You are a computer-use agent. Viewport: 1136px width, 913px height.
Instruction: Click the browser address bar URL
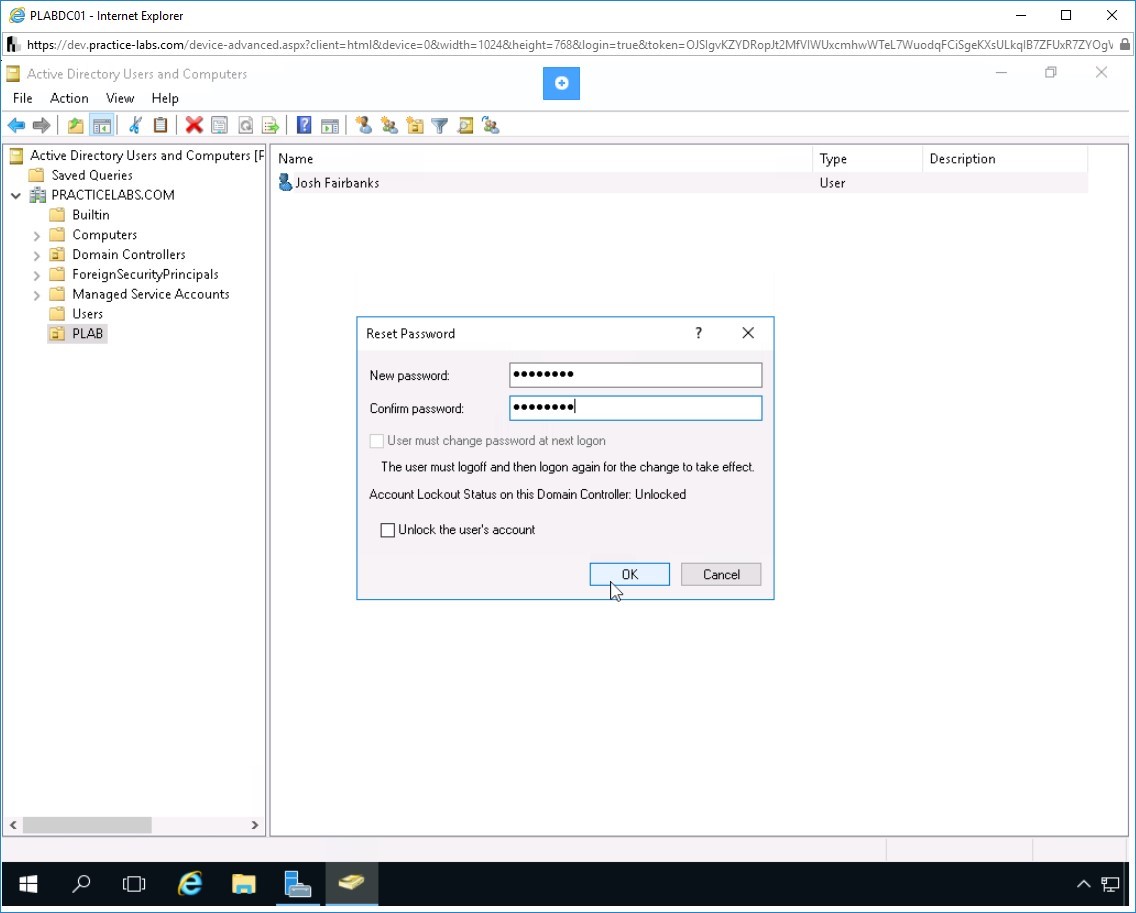click(569, 45)
